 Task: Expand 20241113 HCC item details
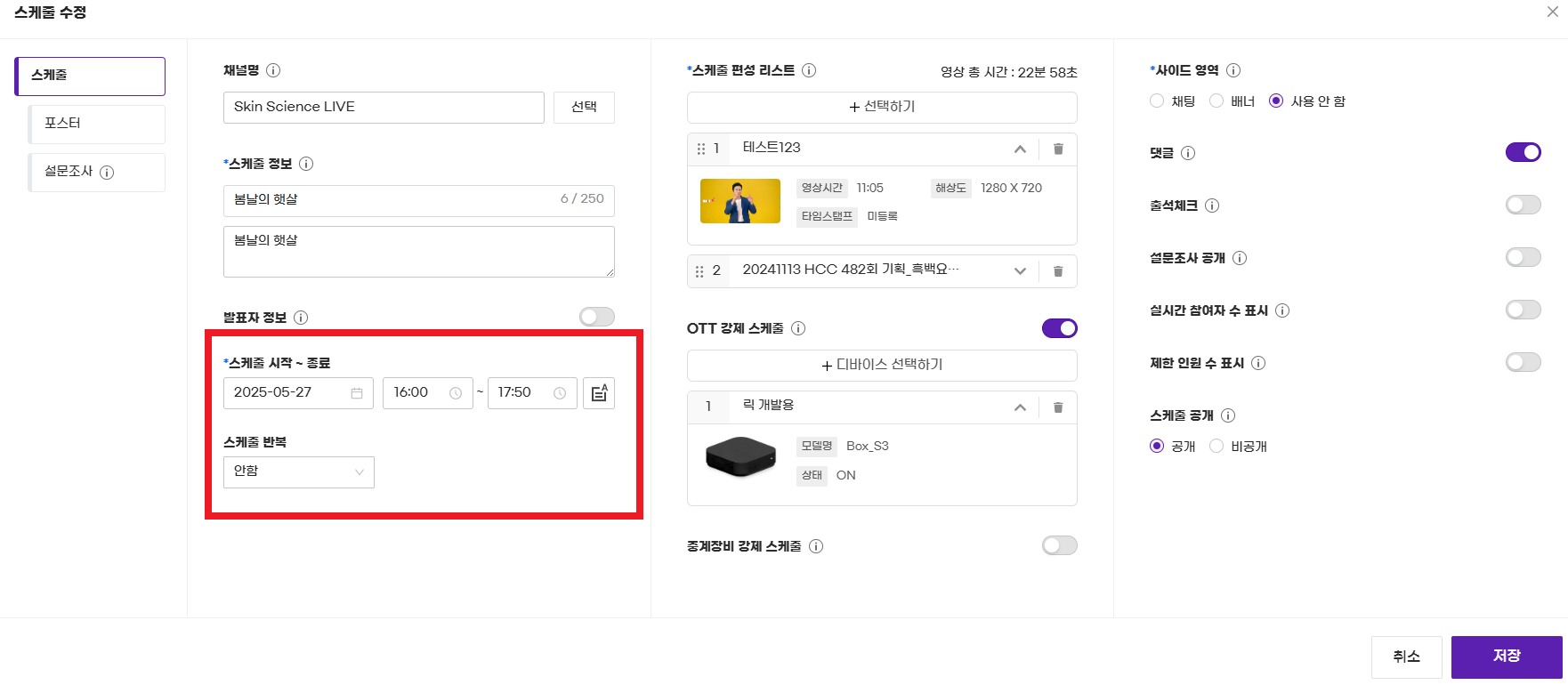1020,271
